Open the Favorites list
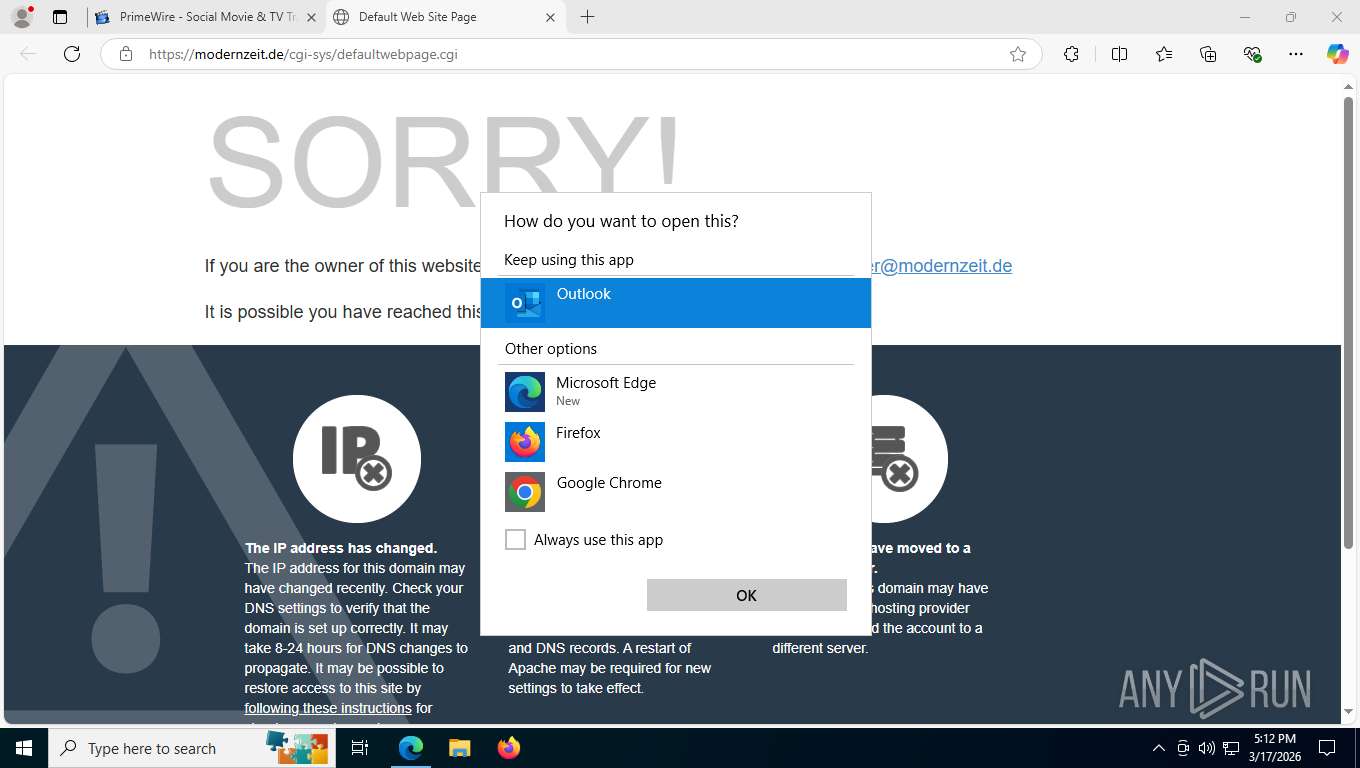1360x768 pixels. tap(1164, 54)
